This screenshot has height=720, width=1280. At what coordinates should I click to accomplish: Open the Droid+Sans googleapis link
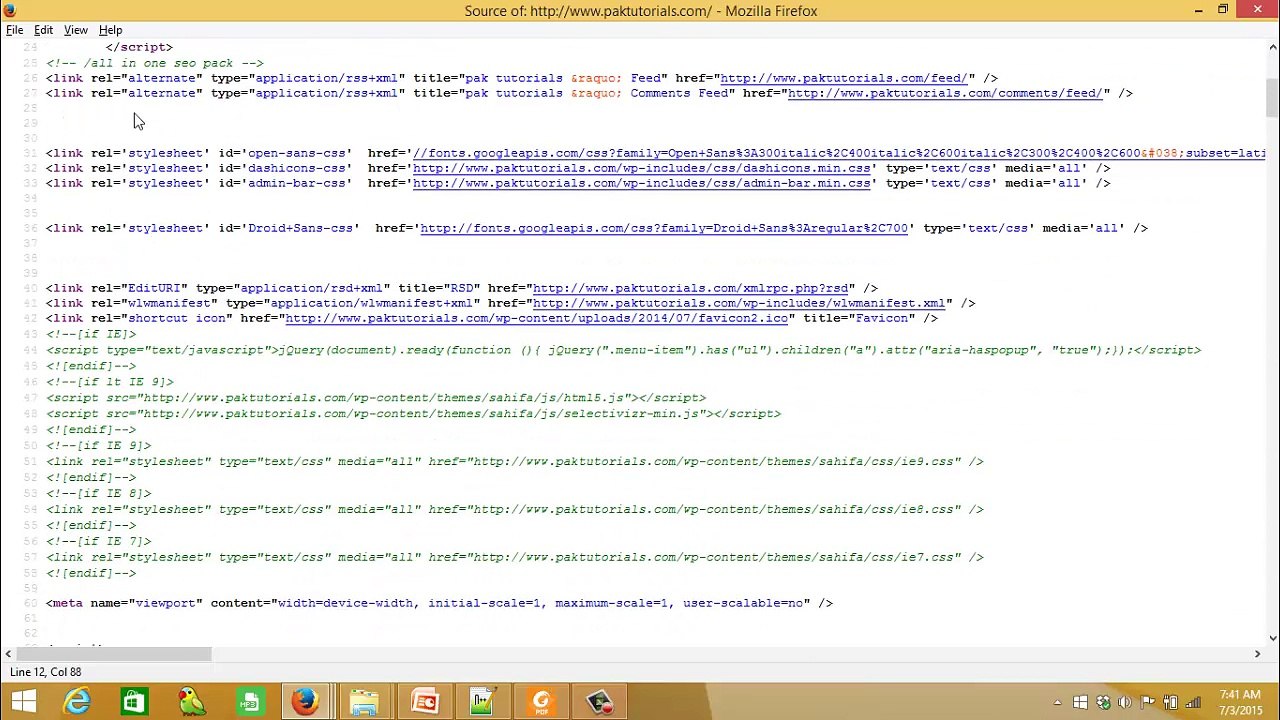click(664, 228)
